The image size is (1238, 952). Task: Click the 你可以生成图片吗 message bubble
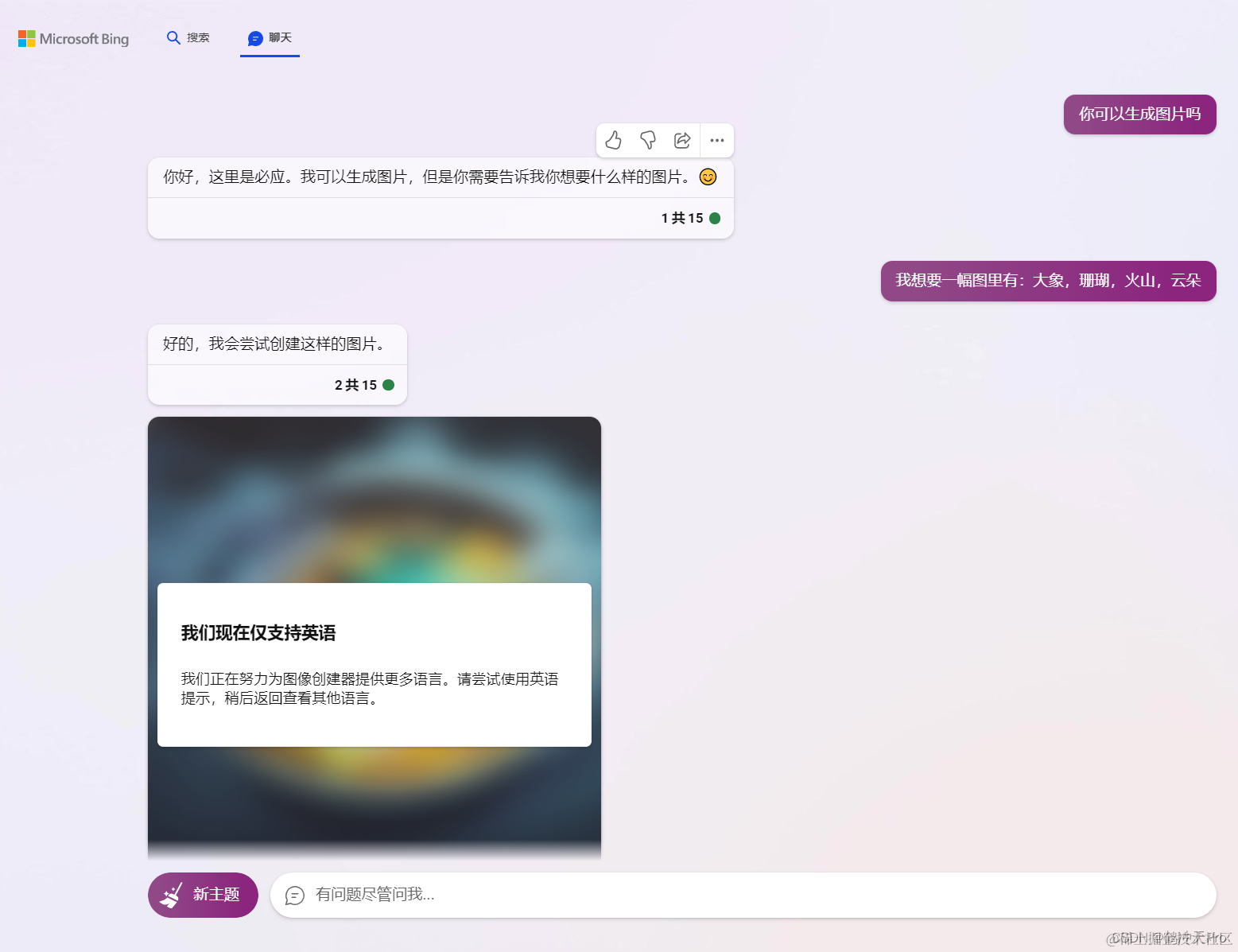coord(1139,114)
